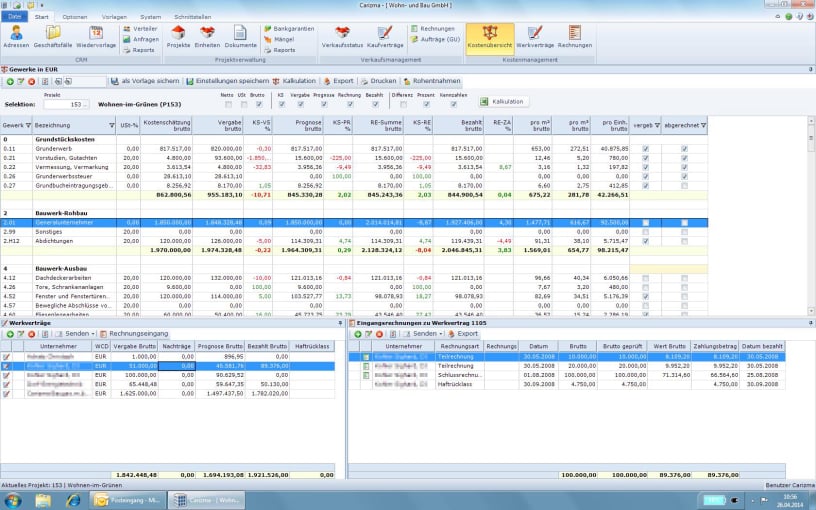Image resolution: width=816 pixels, height=510 pixels.
Task: Open the Bezeichnung column filter
Action: (x=113, y=126)
